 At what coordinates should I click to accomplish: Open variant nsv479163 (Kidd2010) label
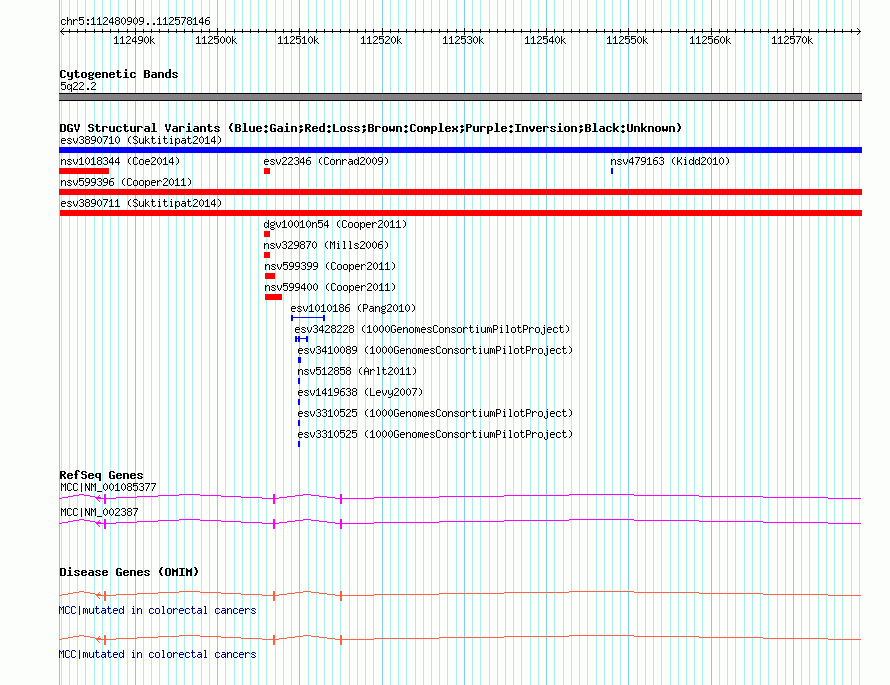(x=670, y=161)
